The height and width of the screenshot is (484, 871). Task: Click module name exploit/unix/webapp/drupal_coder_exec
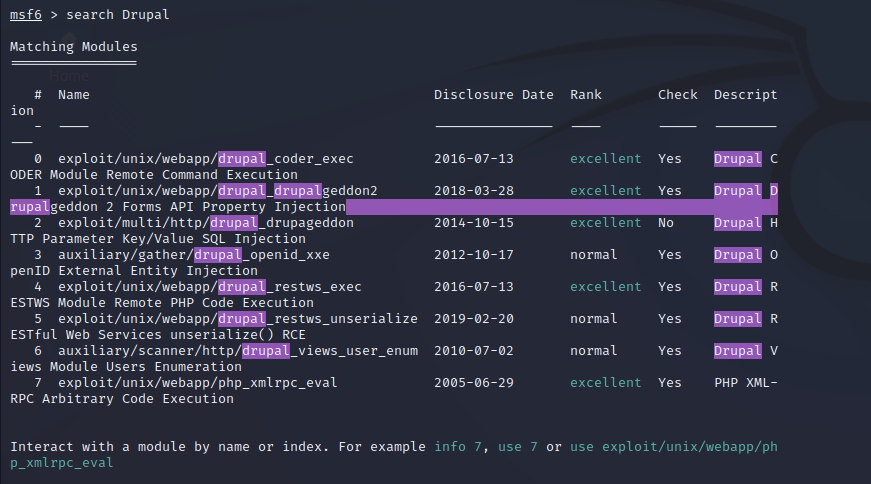pos(206,159)
